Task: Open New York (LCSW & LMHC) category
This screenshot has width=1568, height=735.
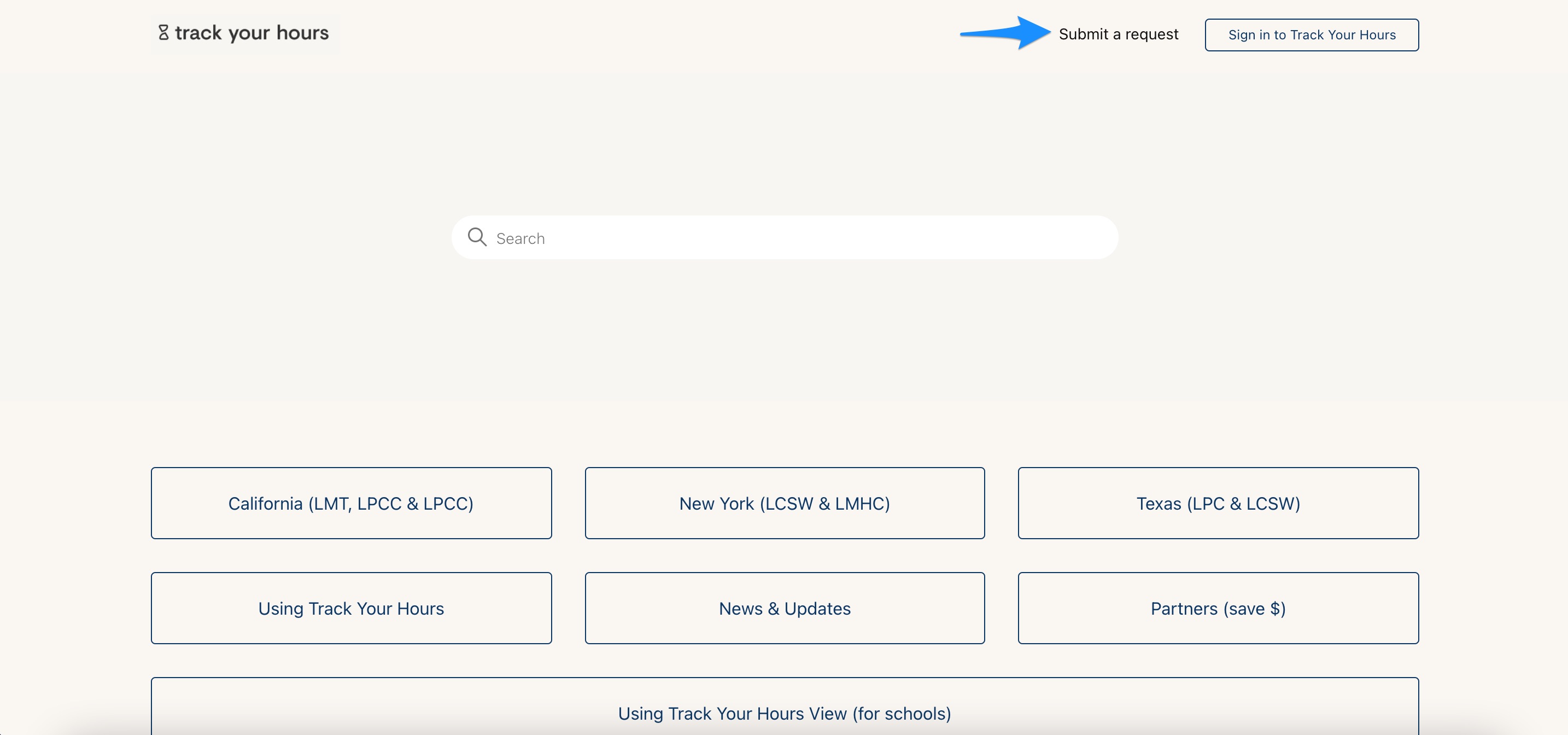Action: pyautogui.click(x=785, y=503)
